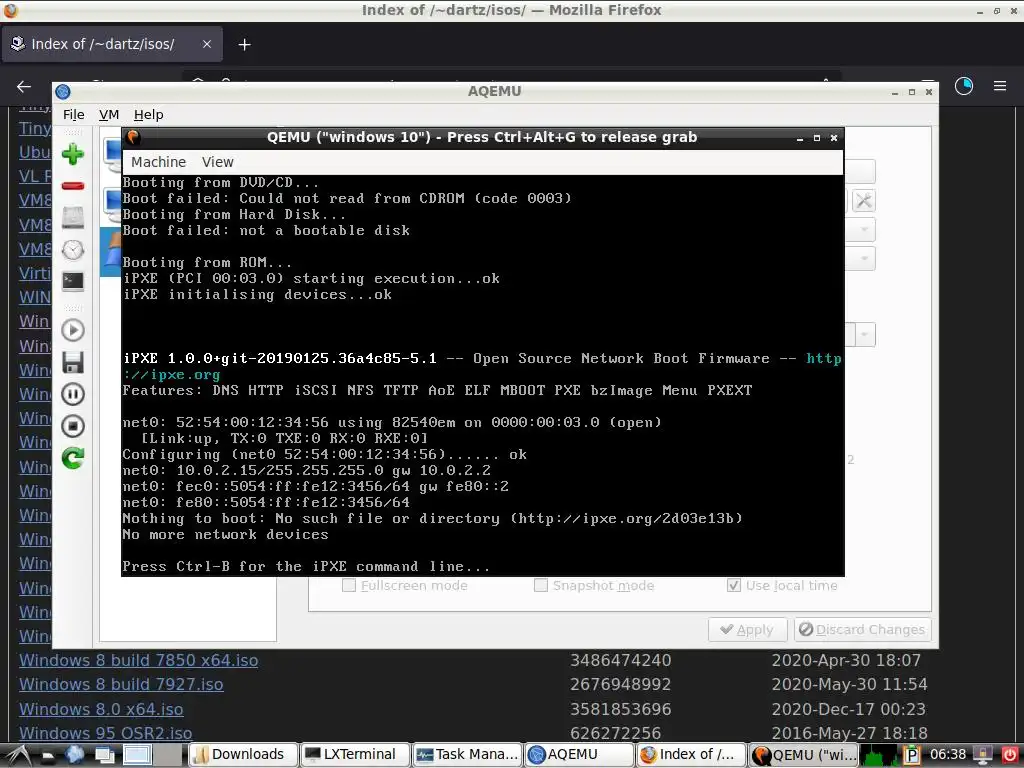Viewport: 1024px width, 768px height.
Task: Click Firefox back arrow button
Action: point(24,86)
